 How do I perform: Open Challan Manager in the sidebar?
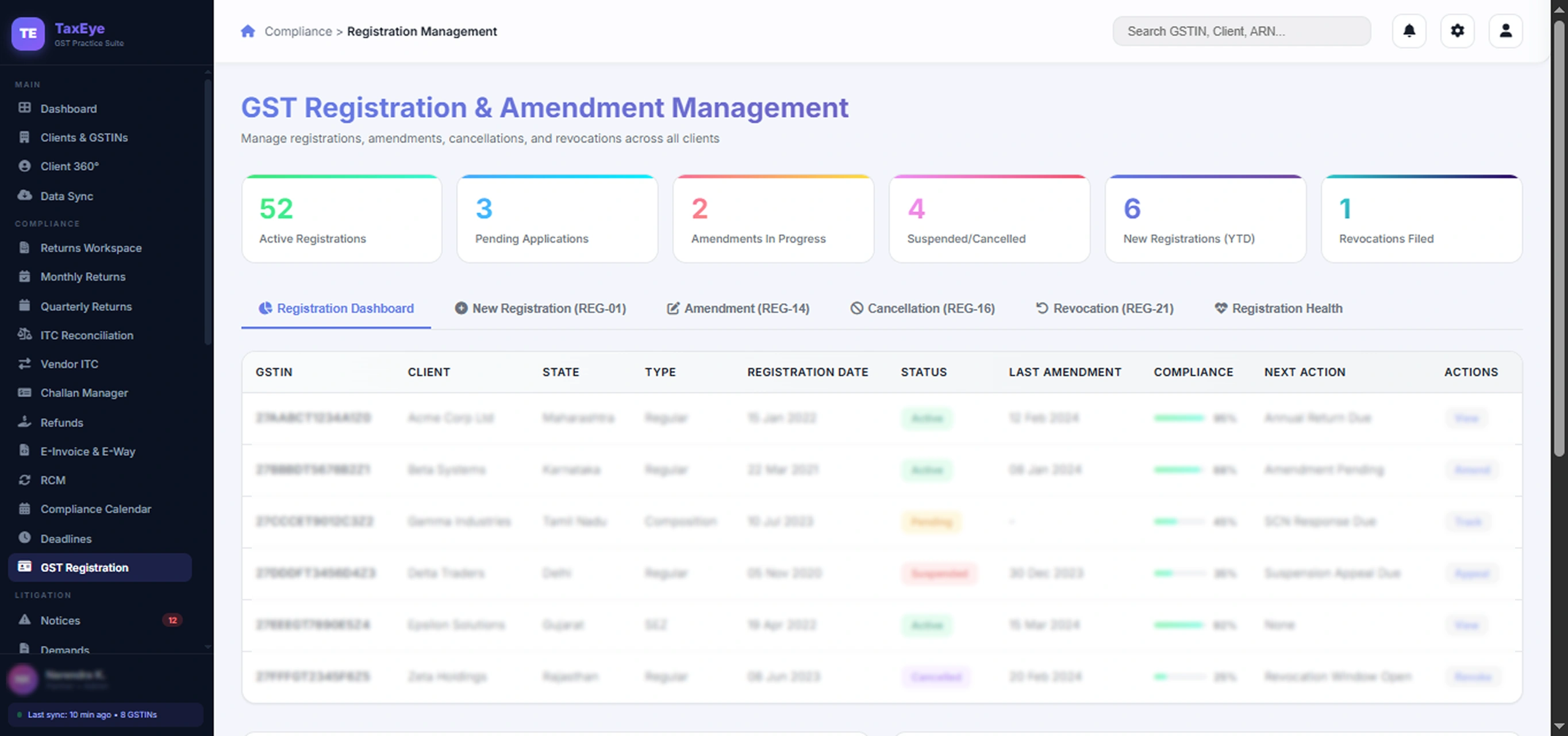(84, 393)
